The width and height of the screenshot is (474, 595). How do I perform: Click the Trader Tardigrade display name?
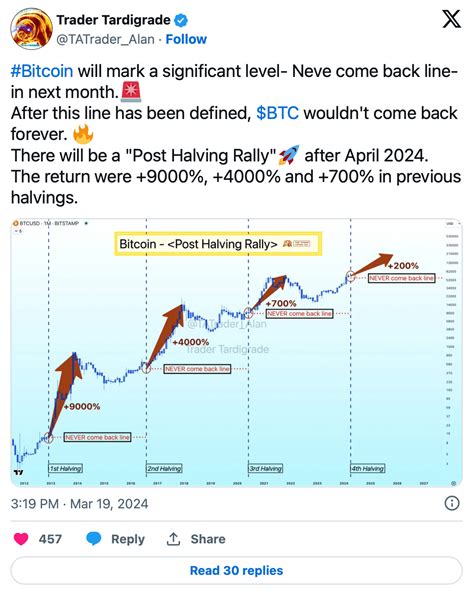113,20
